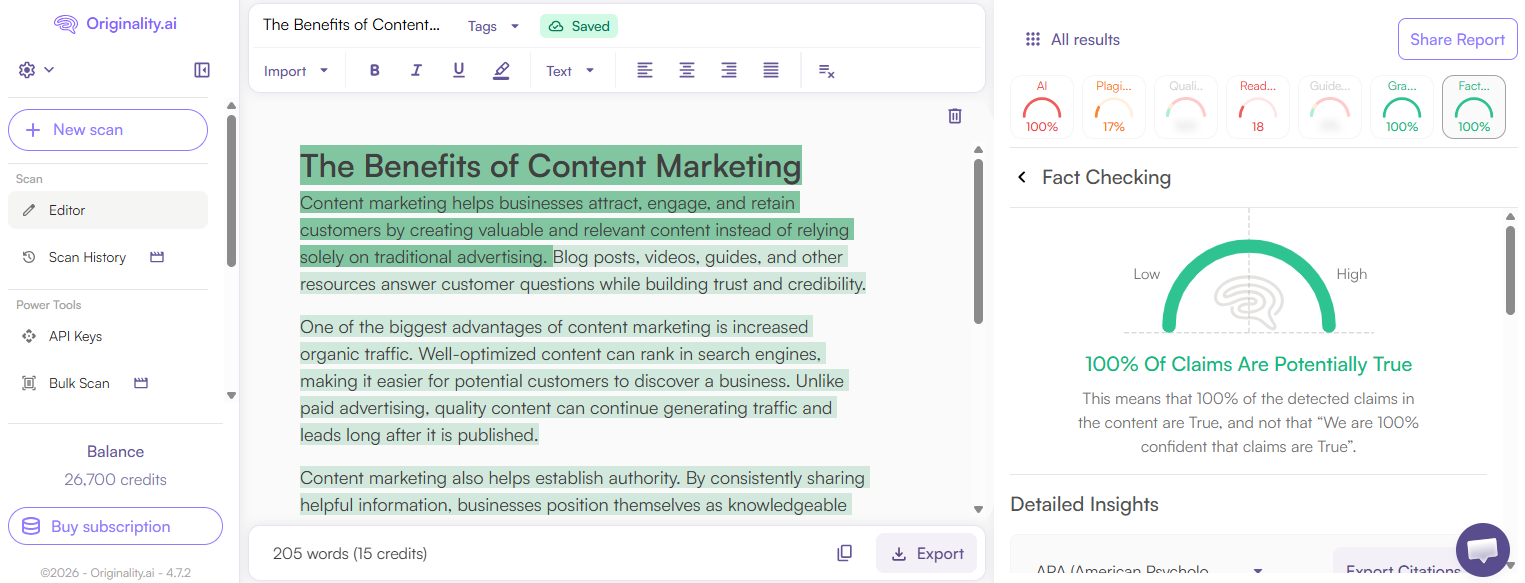Click the document title field
This screenshot has width=1525, height=583.
[351, 25]
